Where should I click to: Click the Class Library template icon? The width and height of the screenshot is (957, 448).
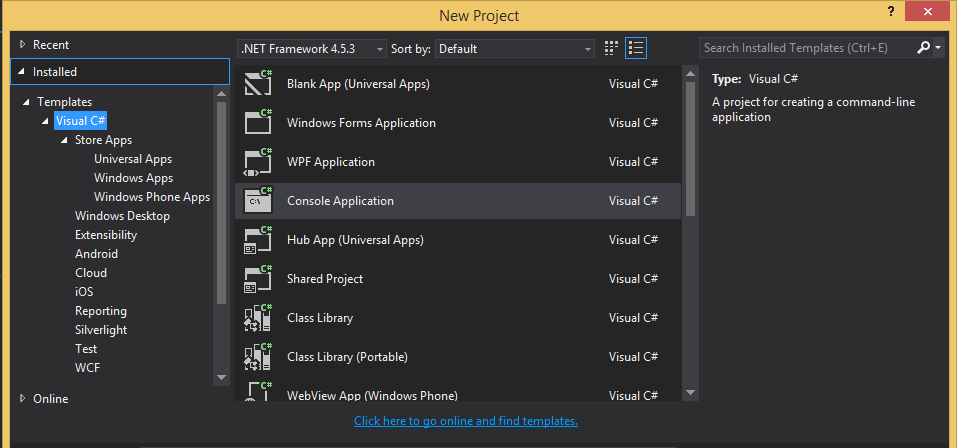click(258, 317)
